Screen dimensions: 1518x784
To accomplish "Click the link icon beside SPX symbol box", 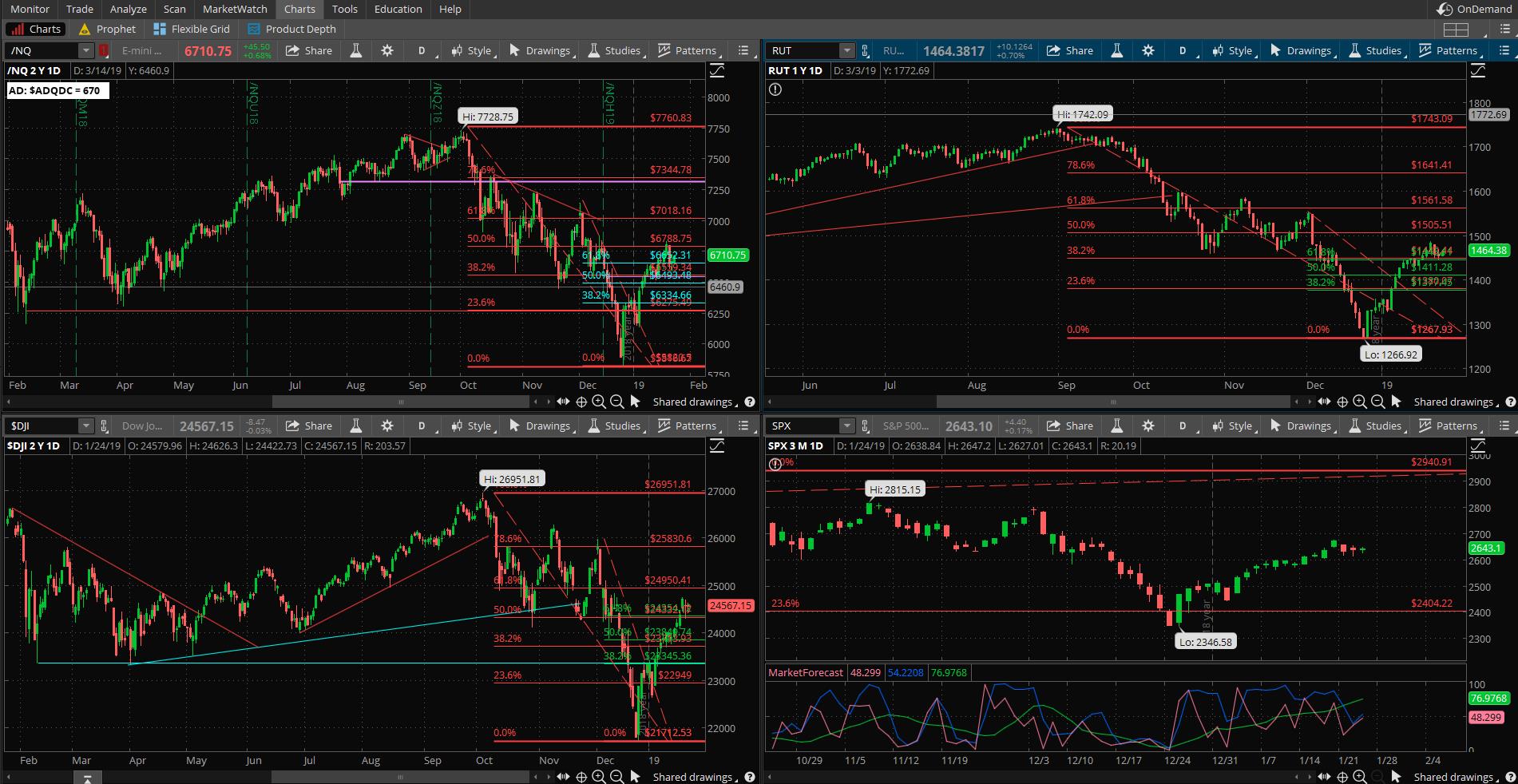I will [866, 426].
